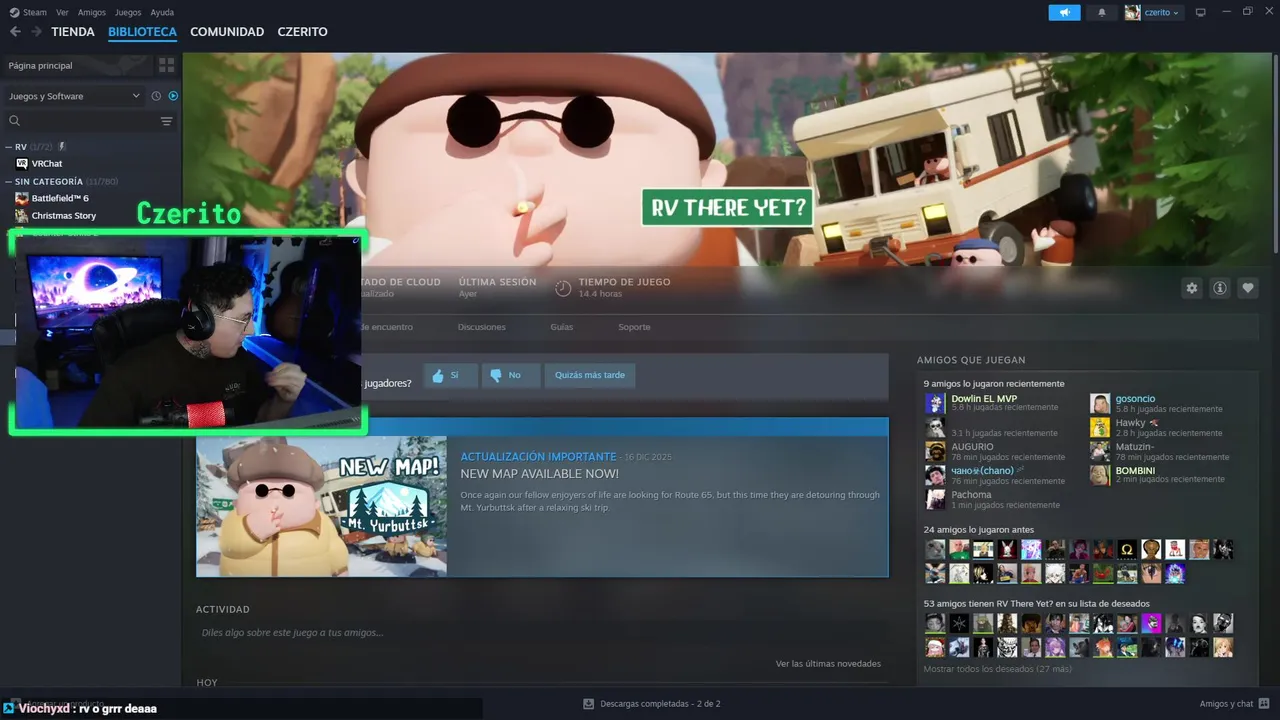Open Hawky friend avatar
This screenshot has width=1280, height=720.
1100,427
